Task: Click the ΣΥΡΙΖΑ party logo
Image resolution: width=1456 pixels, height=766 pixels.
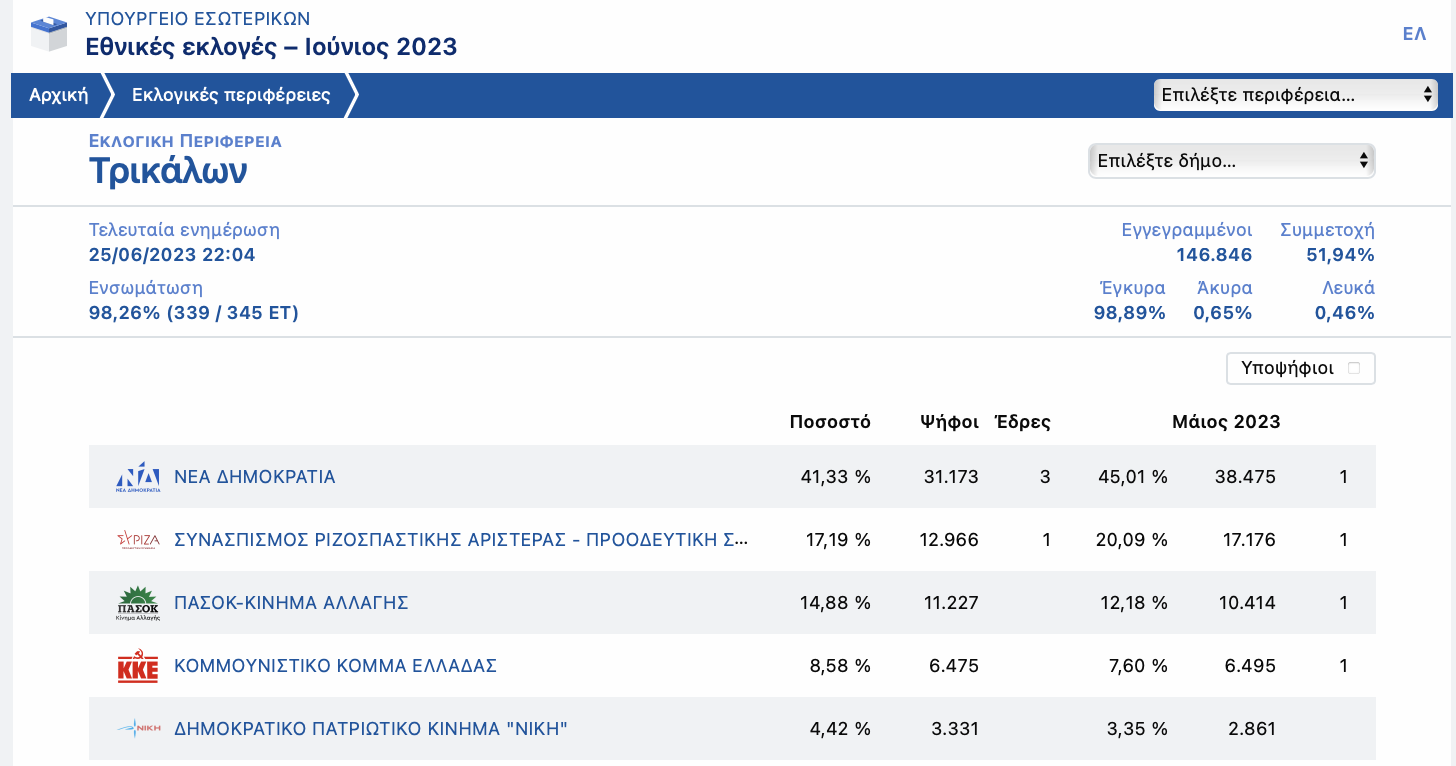Action: point(138,540)
